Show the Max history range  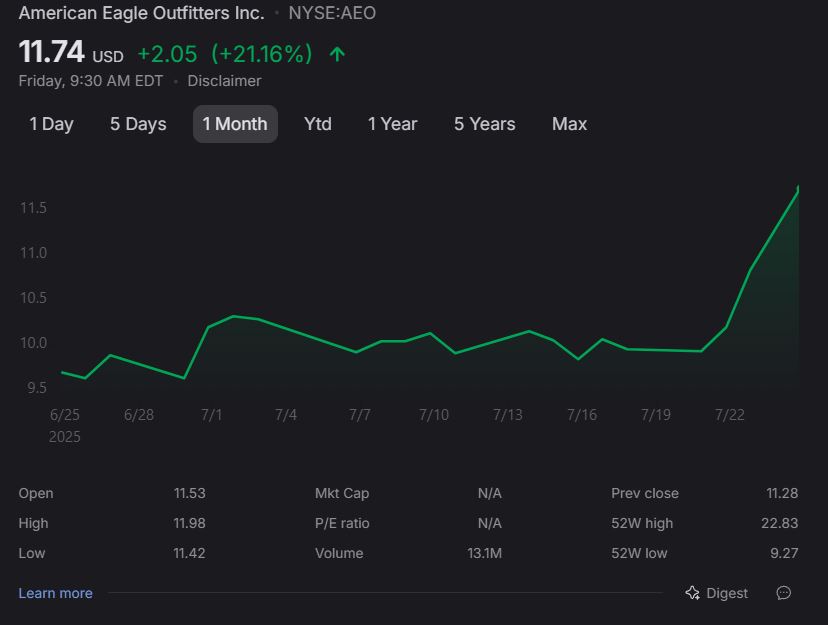569,124
